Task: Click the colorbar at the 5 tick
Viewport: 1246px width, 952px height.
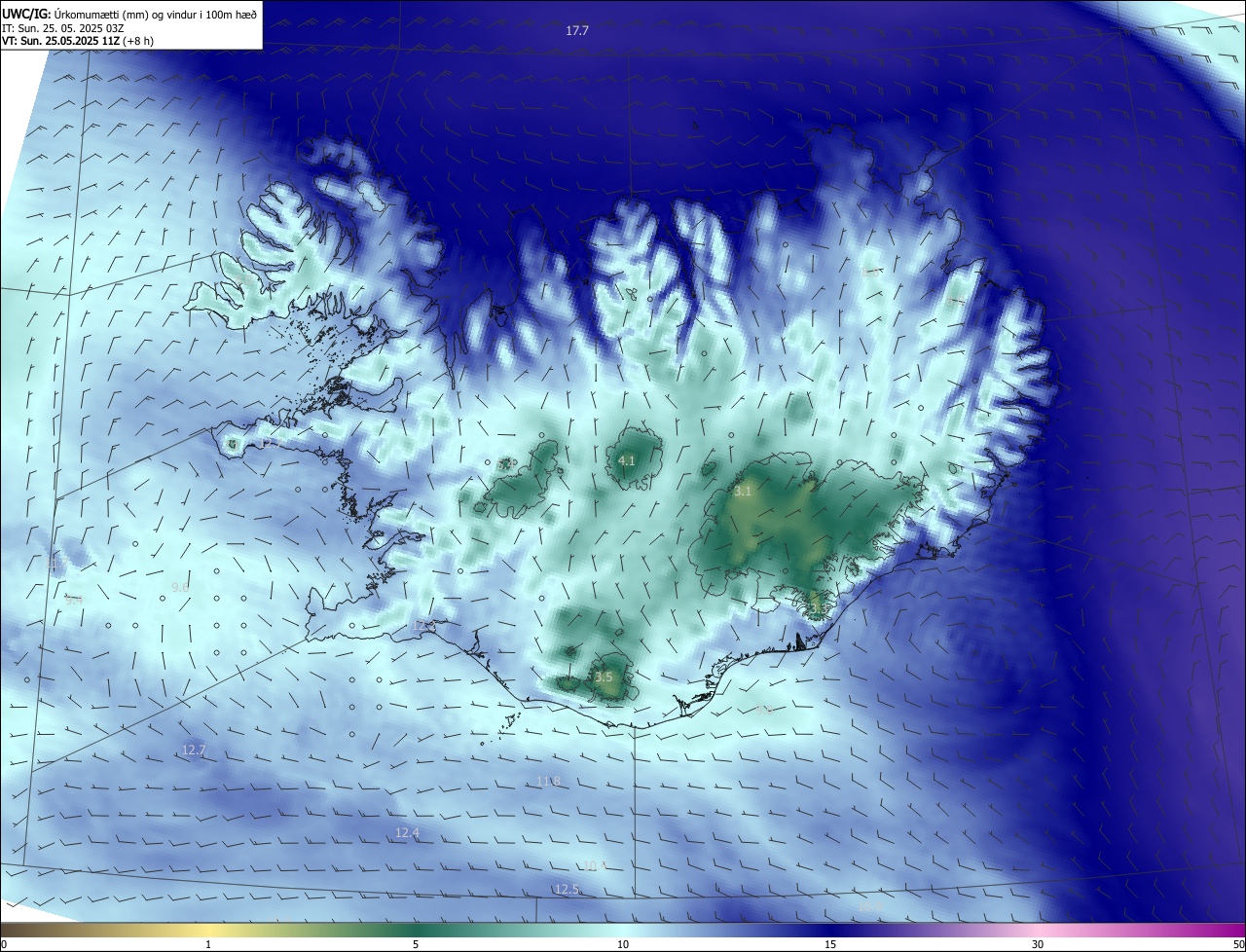Action: (x=416, y=944)
